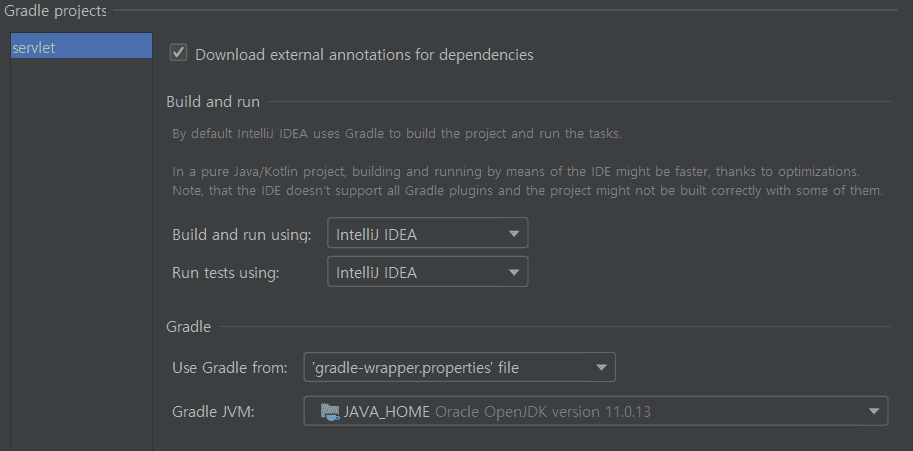This screenshot has width=913, height=451.
Task: Open the 'Run tests using' IntelliJ IDEA dropdown
Action: click(427, 272)
